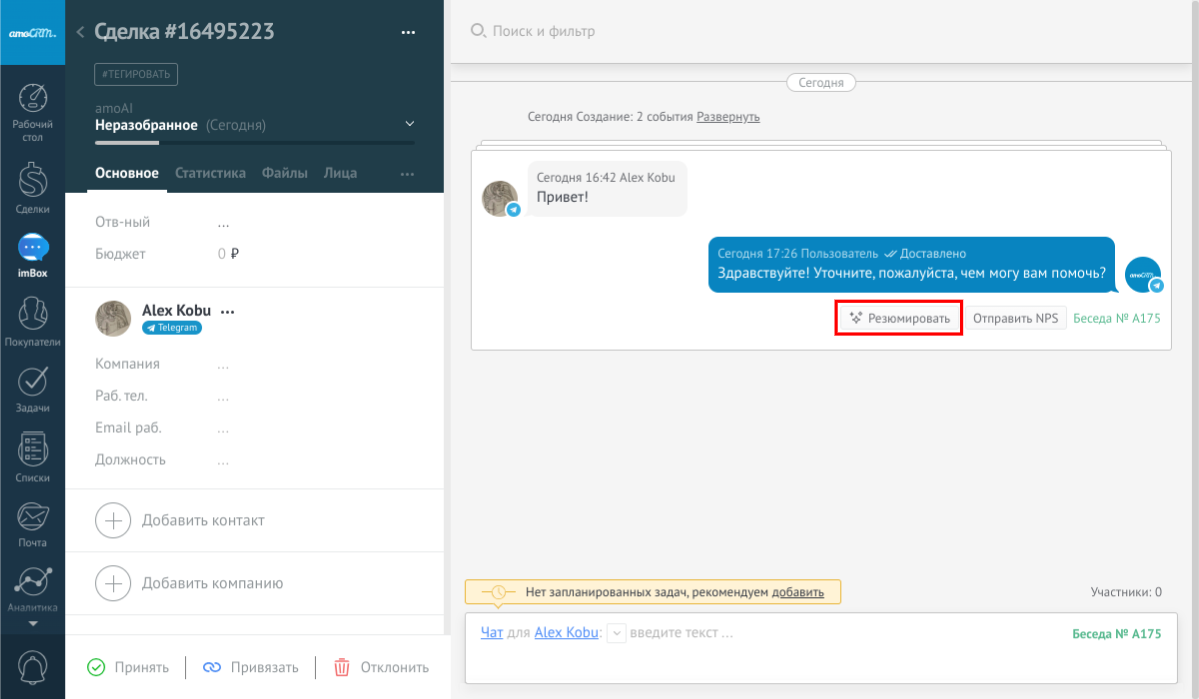Switch to the Файлы tab
1199x699 pixels.
click(x=285, y=173)
